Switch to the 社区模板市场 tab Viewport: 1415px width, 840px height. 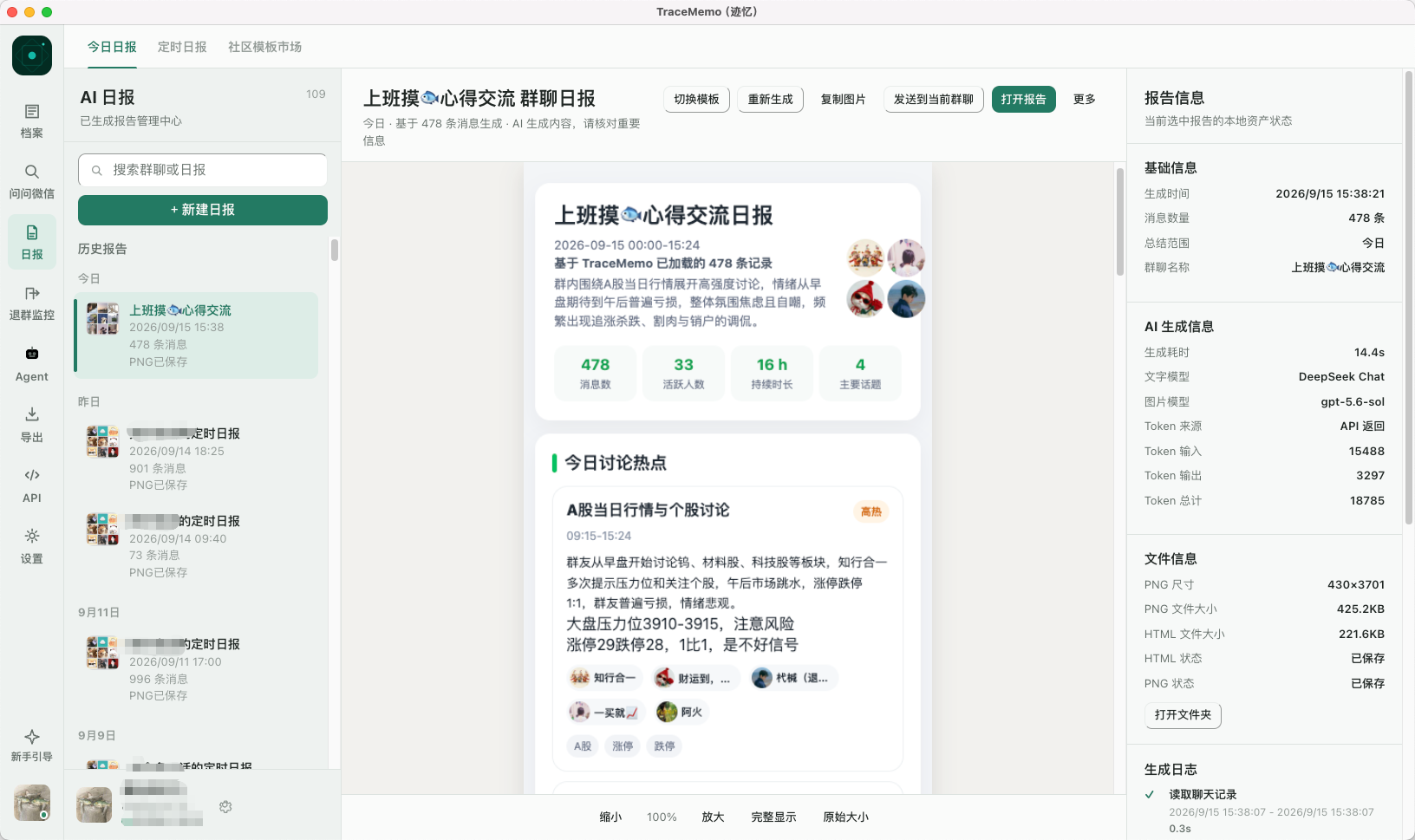tap(264, 47)
